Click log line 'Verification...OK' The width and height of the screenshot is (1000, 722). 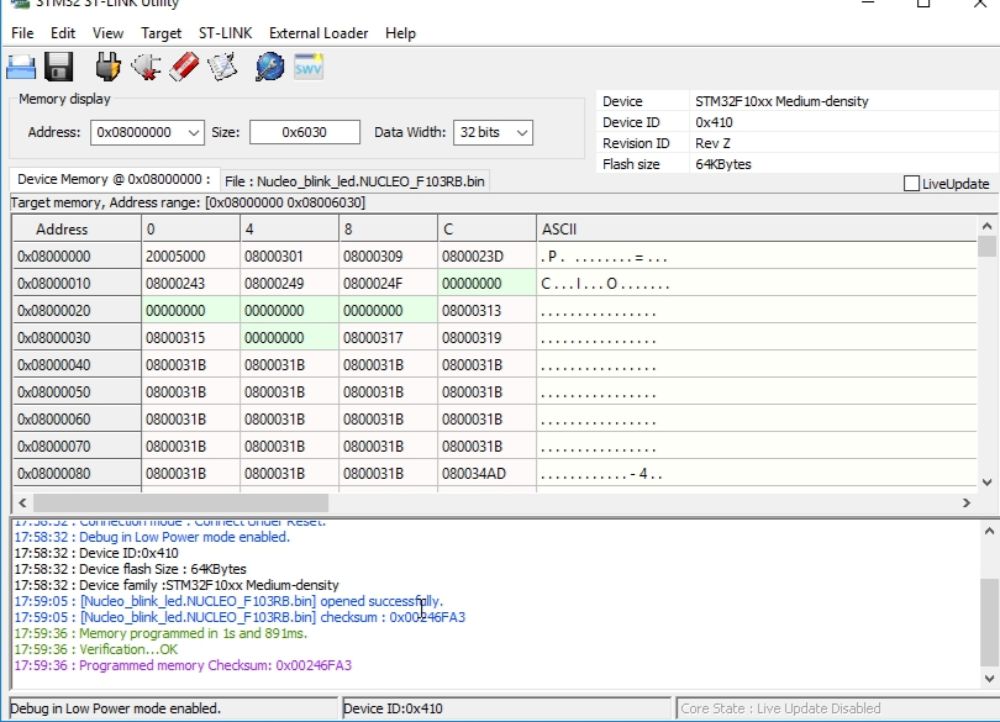pyautogui.click(x=96, y=649)
